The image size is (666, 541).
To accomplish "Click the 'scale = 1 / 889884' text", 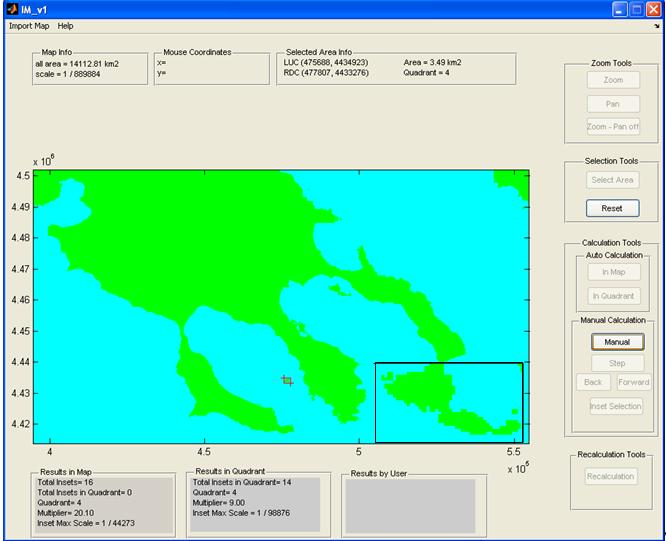I will (x=68, y=74).
